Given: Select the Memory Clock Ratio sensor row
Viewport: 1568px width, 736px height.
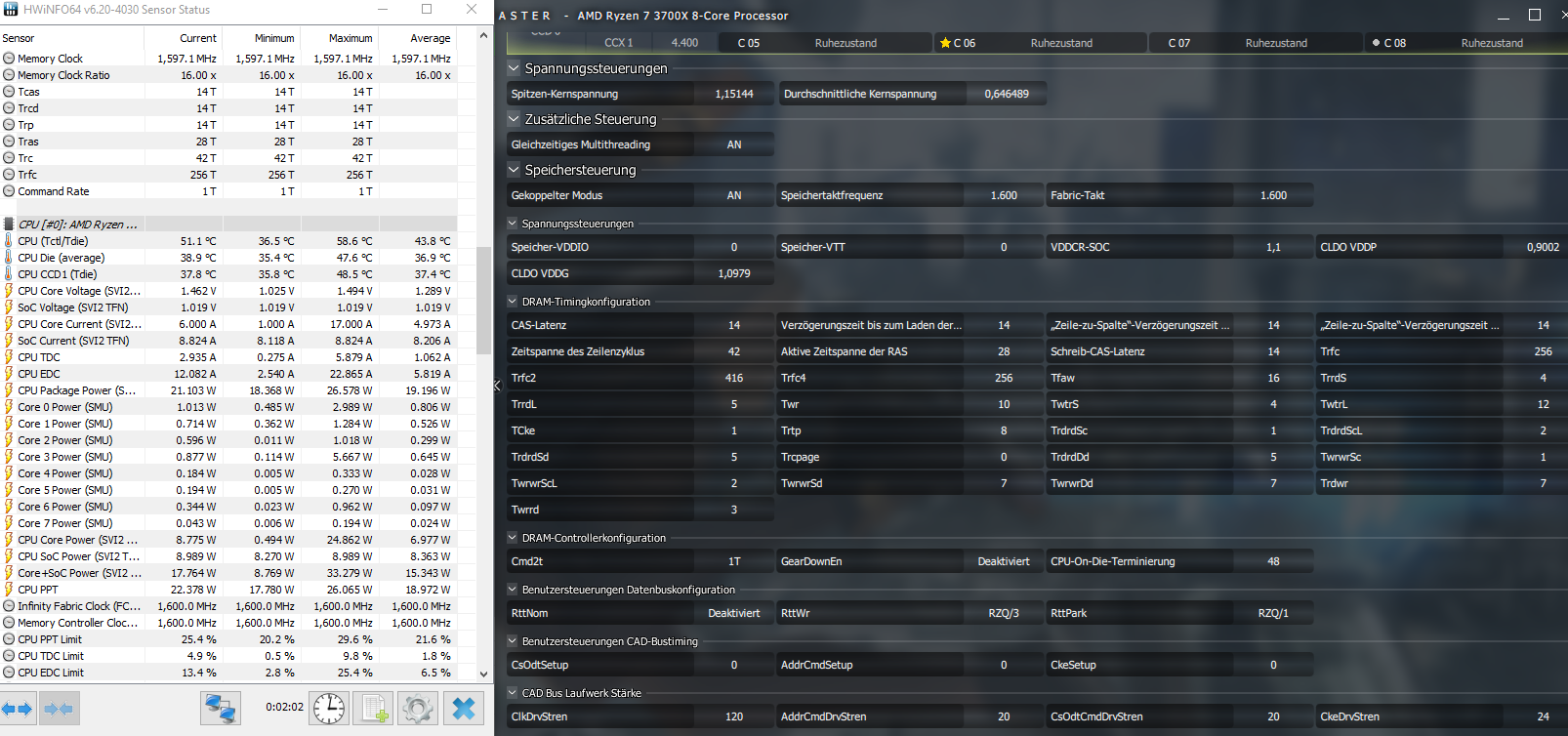Looking at the screenshot, I should click(228, 75).
